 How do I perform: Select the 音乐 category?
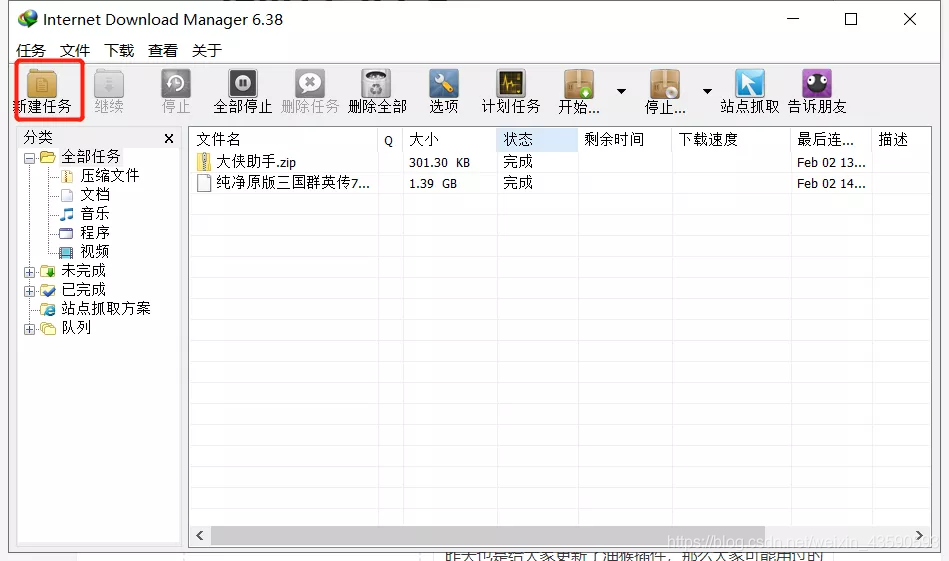(x=95, y=214)
